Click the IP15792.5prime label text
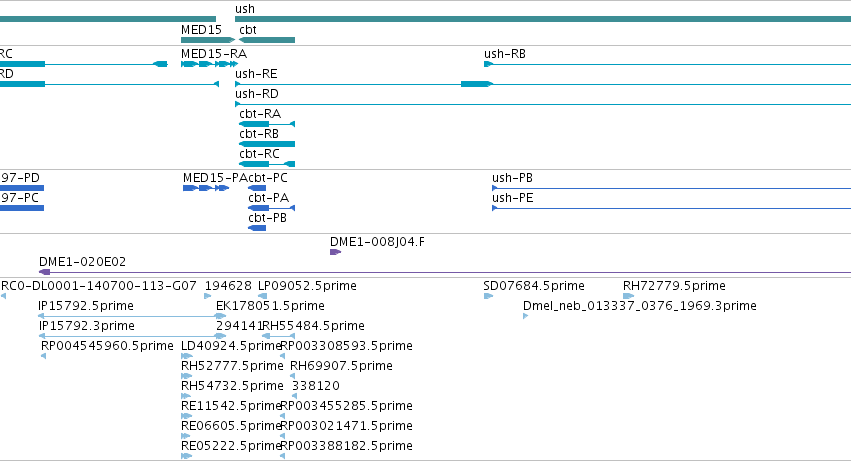Viewport: 851px width, 461px height. (x=86, y=306)
